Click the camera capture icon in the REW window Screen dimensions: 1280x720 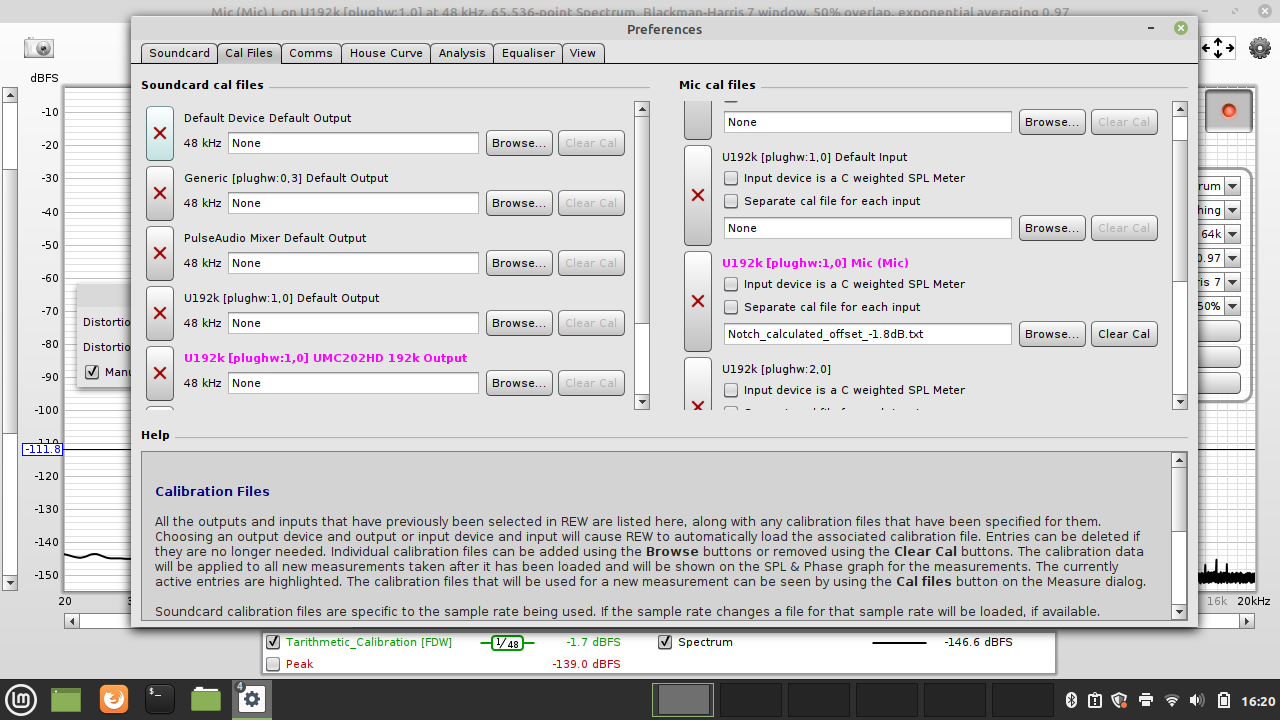click(x=39, y=47)
